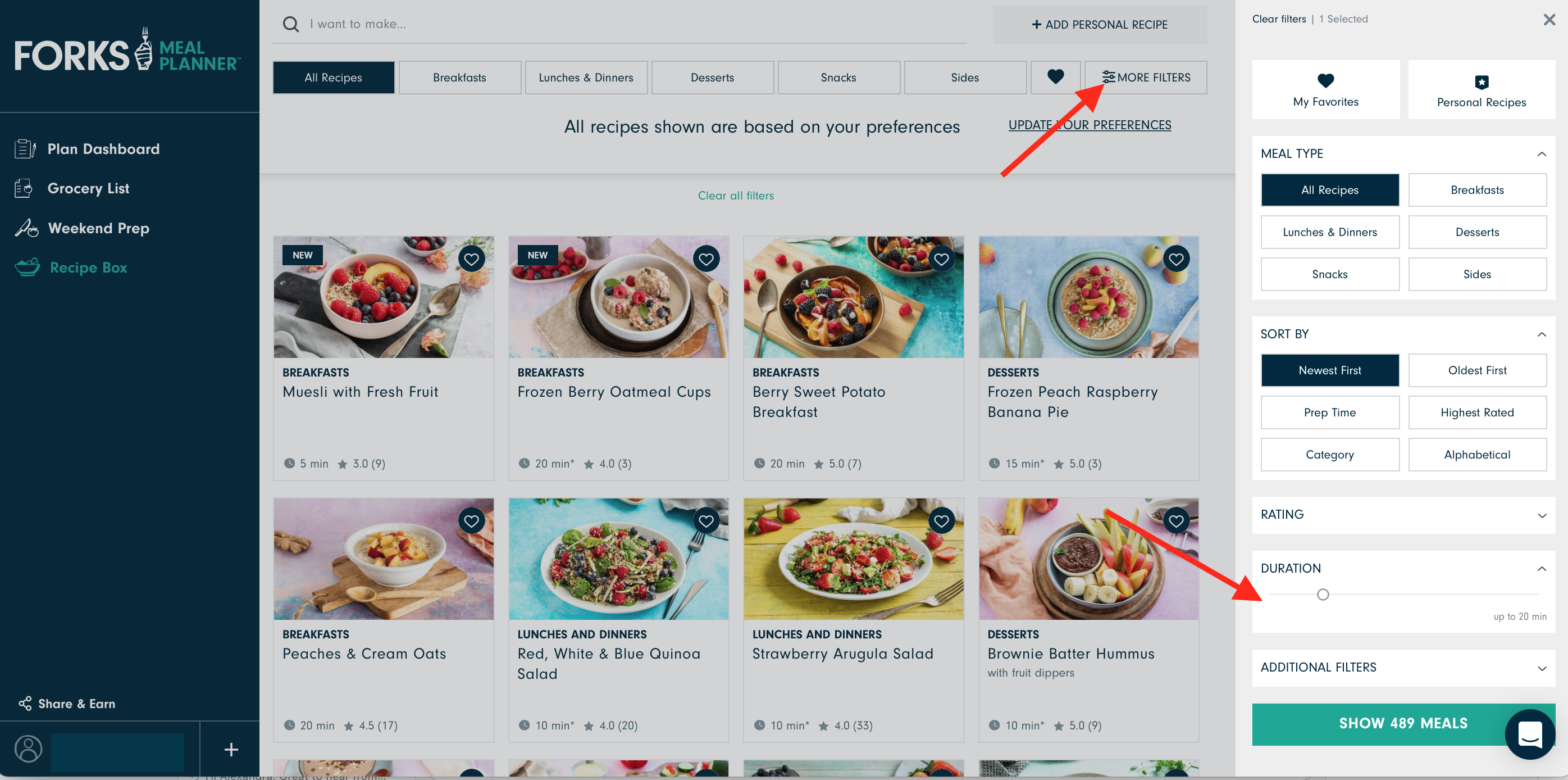Switch to the Breakfasts tab

tap(459, 78)
